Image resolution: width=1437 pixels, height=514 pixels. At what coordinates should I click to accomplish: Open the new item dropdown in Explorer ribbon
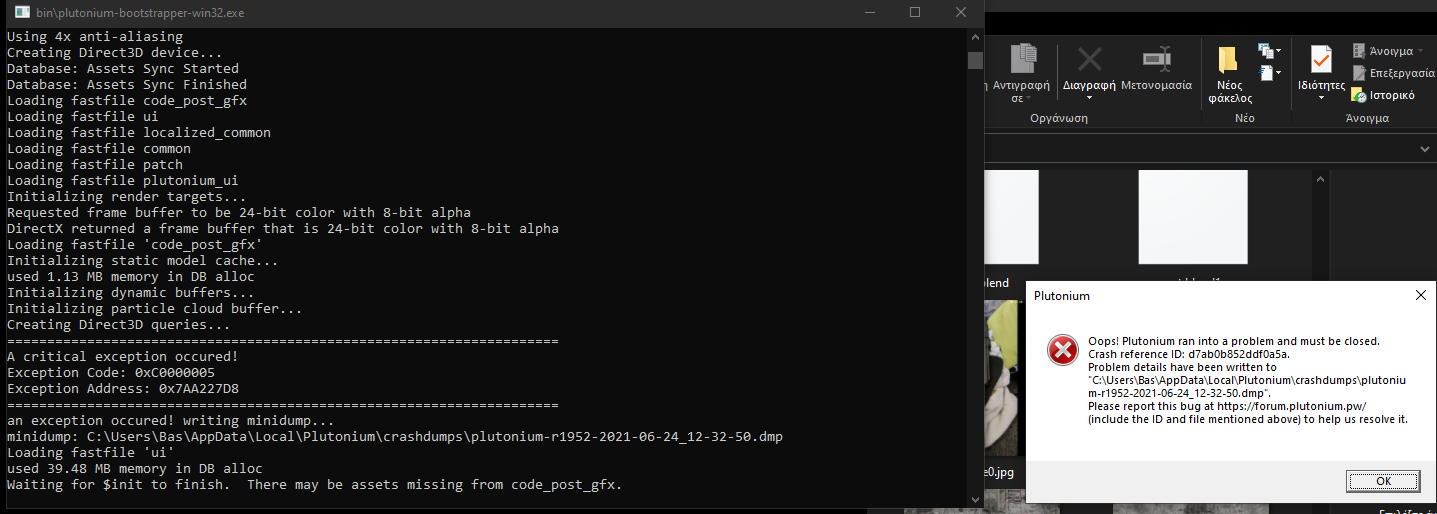click(1270, 51)
